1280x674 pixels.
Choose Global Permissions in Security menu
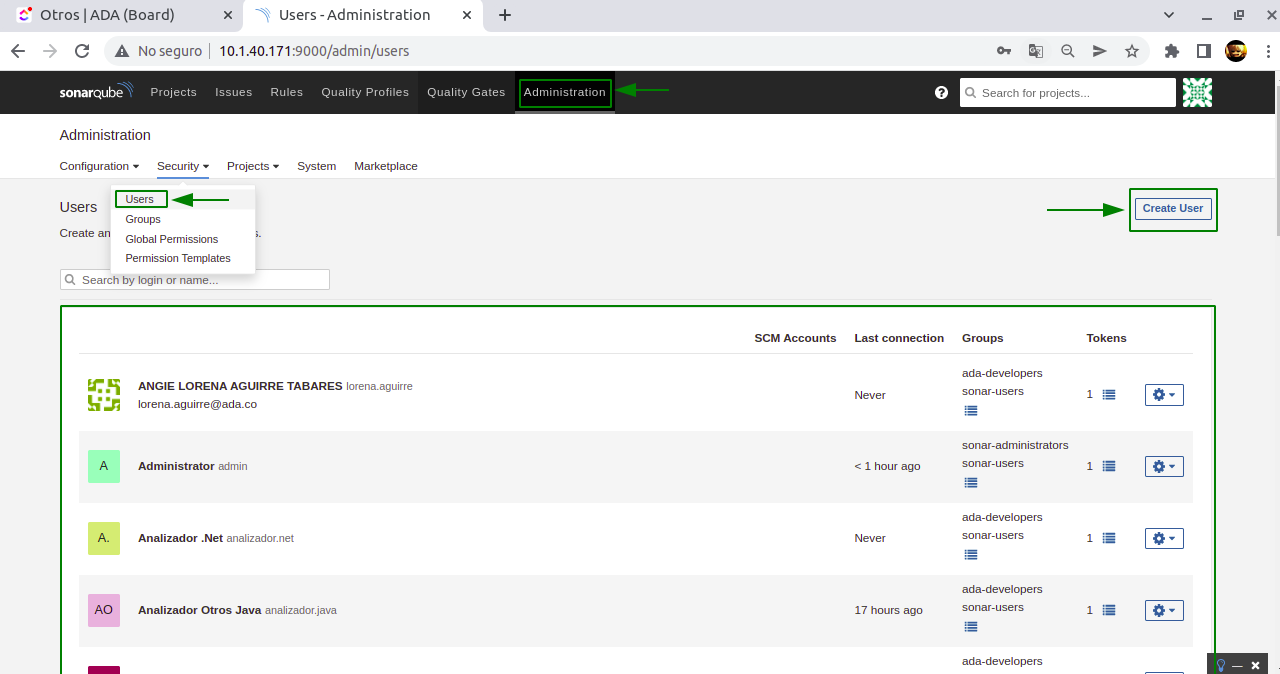(x=171, y=239)
